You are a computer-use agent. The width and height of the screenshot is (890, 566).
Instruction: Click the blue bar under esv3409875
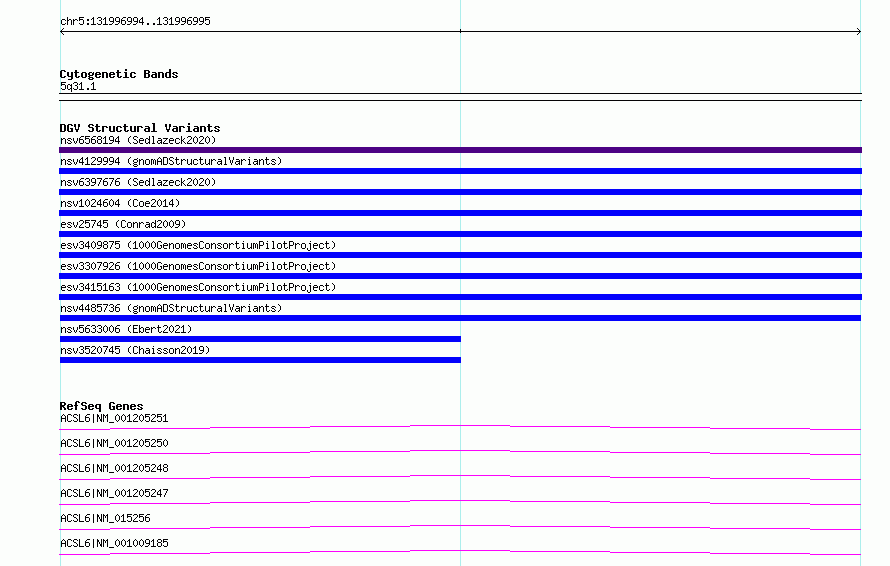click(x=460, y=255)
